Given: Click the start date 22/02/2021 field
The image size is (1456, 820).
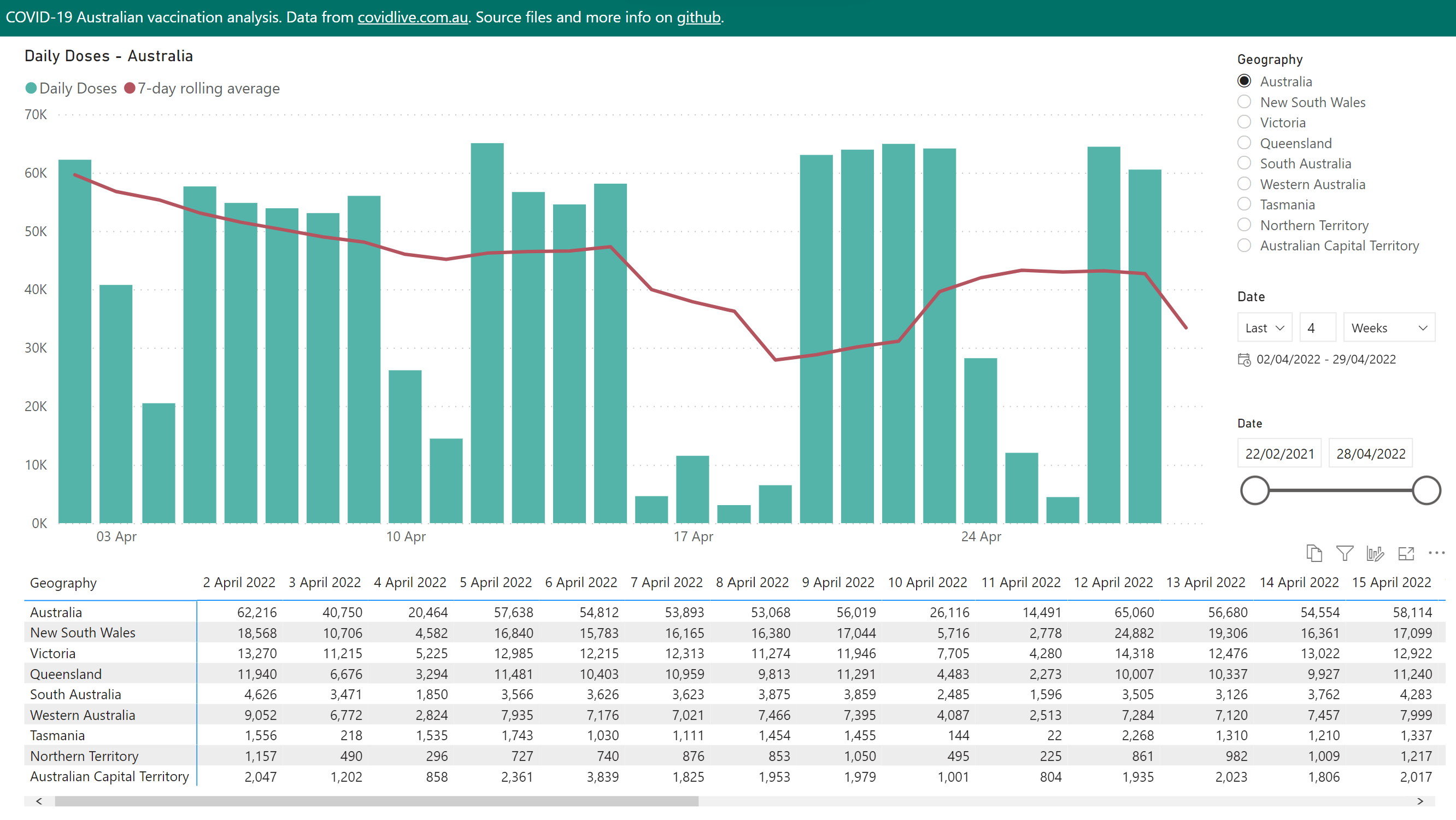Looking at the screenshot, I should [x=1279, y=454].
